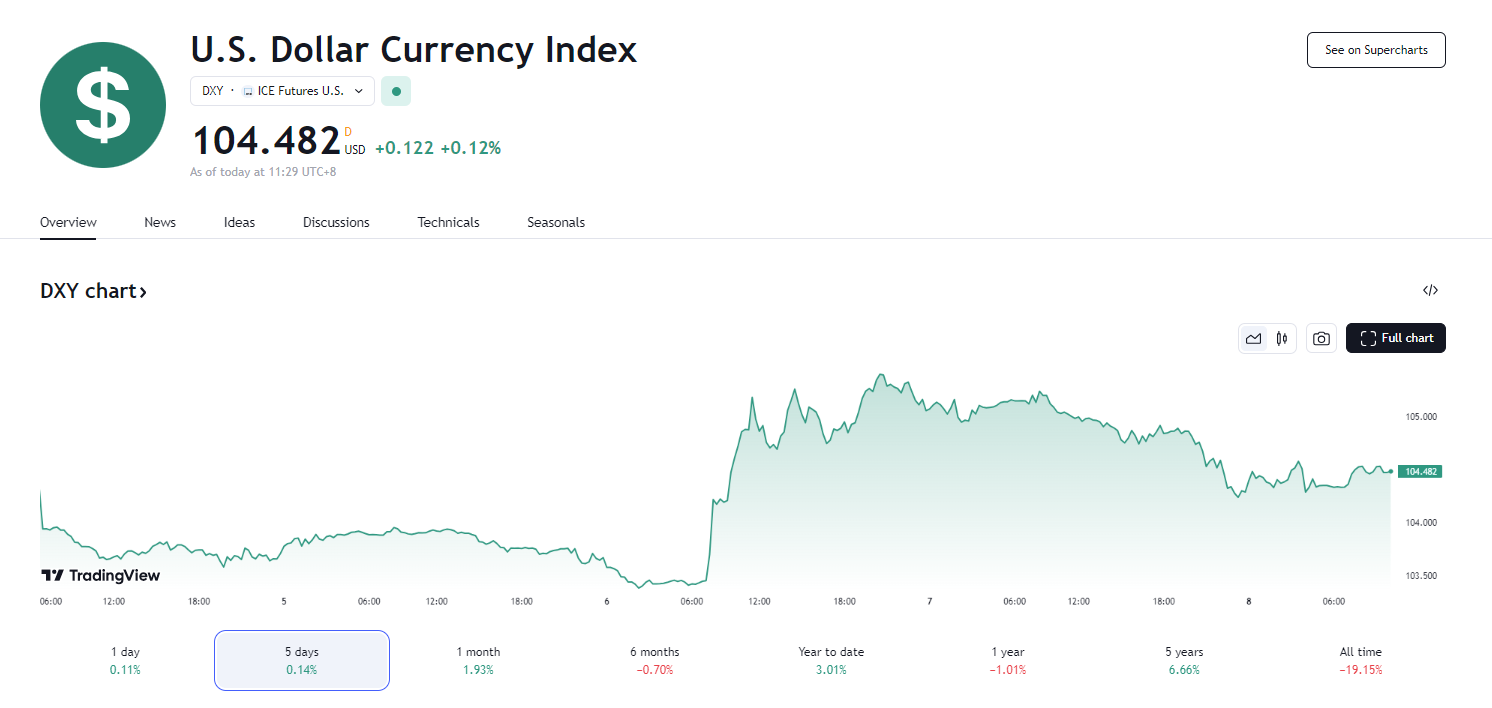Select the 1 month range
1492x708 pixels.
pyautogui.click(x=478, y=660)
